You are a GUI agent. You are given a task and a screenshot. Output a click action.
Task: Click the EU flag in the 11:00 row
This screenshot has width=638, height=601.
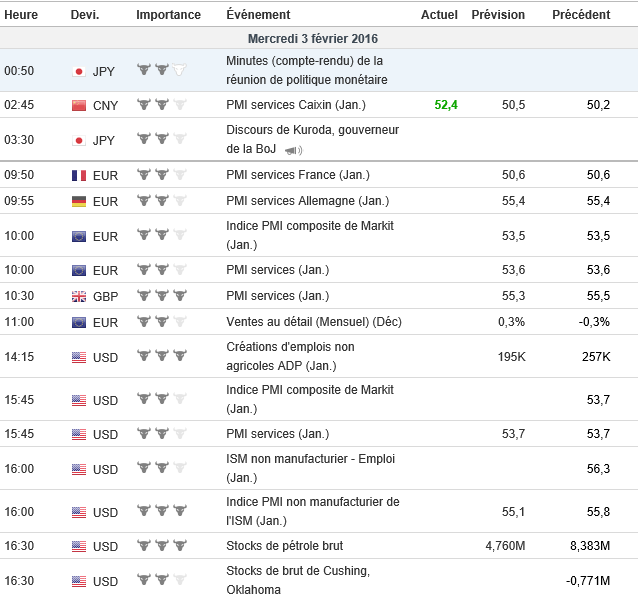(x=79, y=322)
